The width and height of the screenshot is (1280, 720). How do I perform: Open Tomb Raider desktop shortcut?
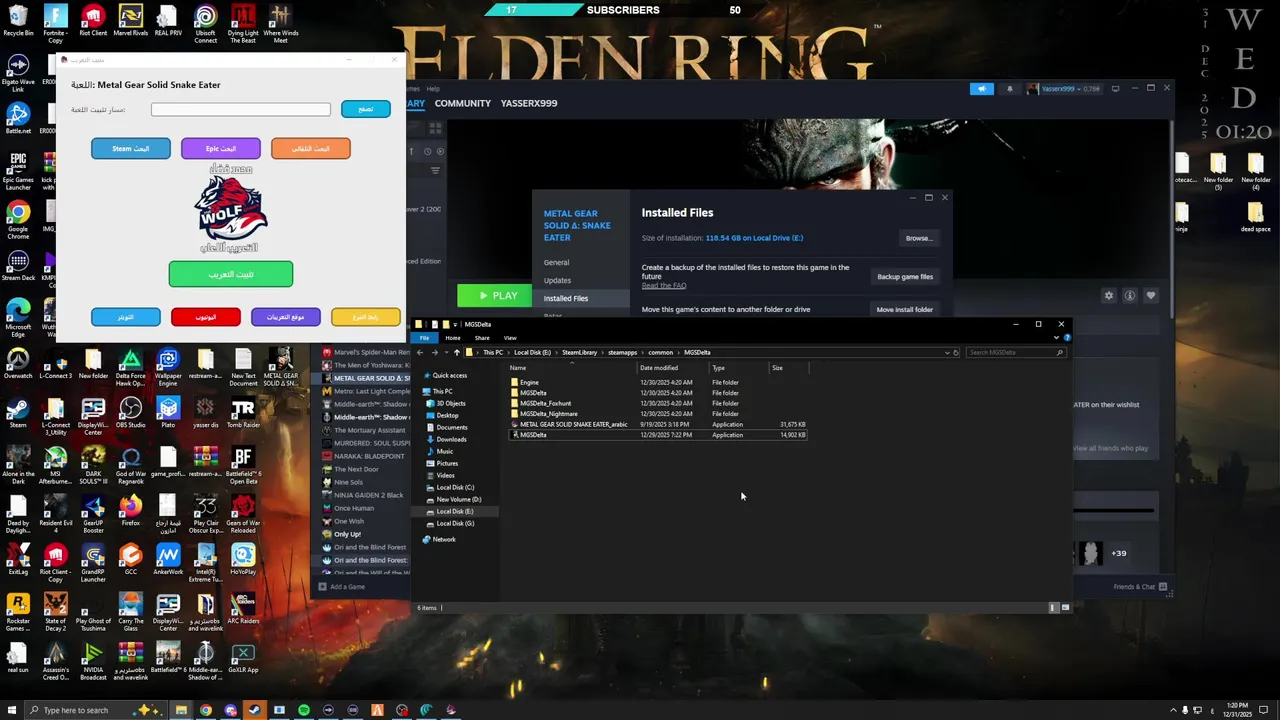[243, 412]
